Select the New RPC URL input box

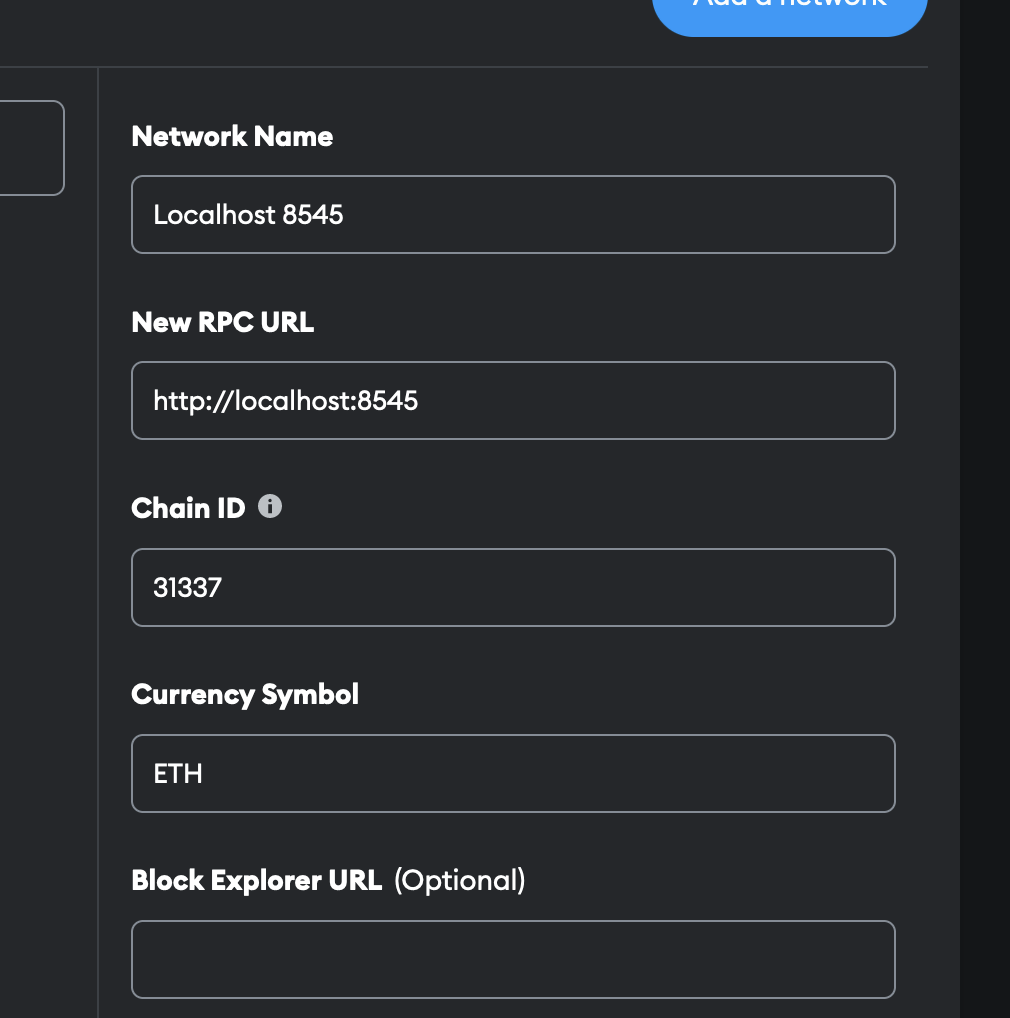click(x=513, y=401)
